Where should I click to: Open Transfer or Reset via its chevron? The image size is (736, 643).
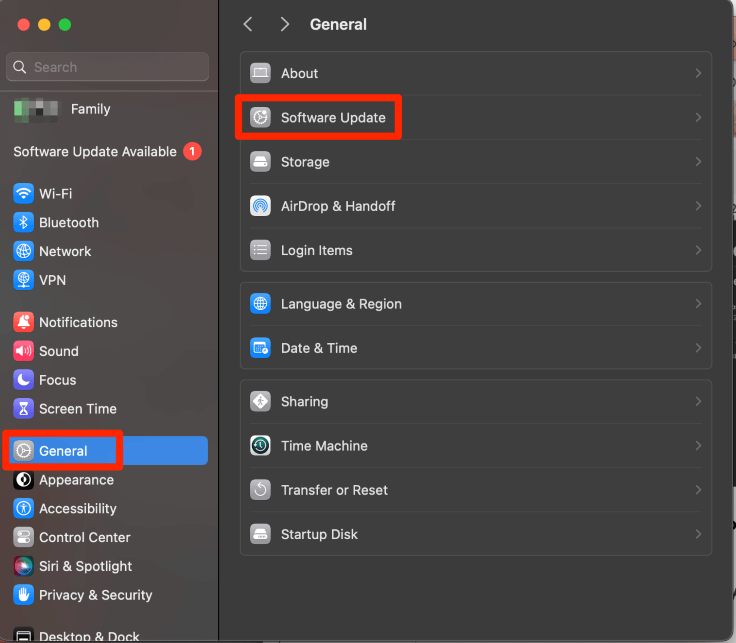tap(698, 490)
